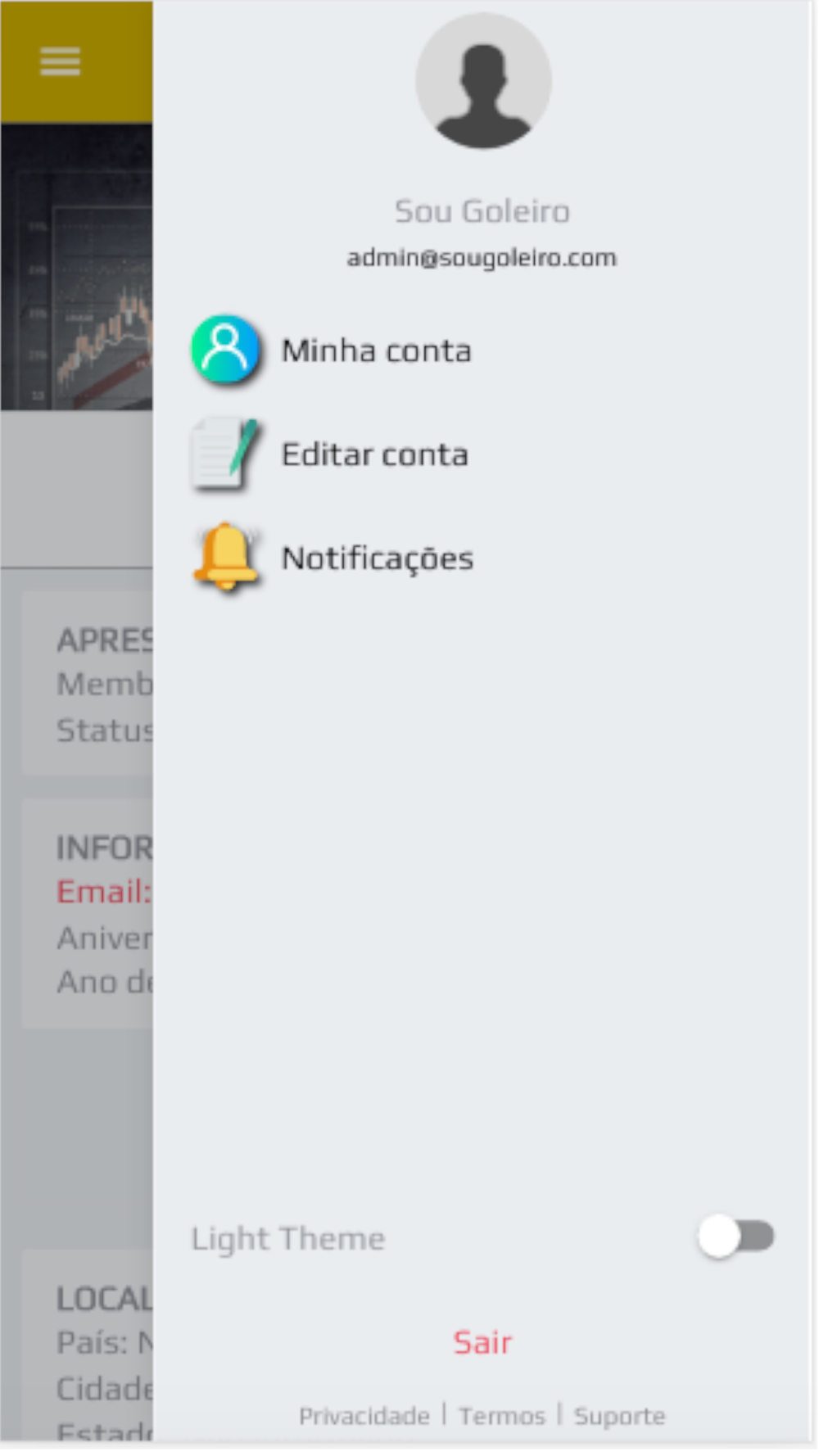Screen dimensions: 819x1456
Task: Open the Privacidade link
Action: 364,1416
